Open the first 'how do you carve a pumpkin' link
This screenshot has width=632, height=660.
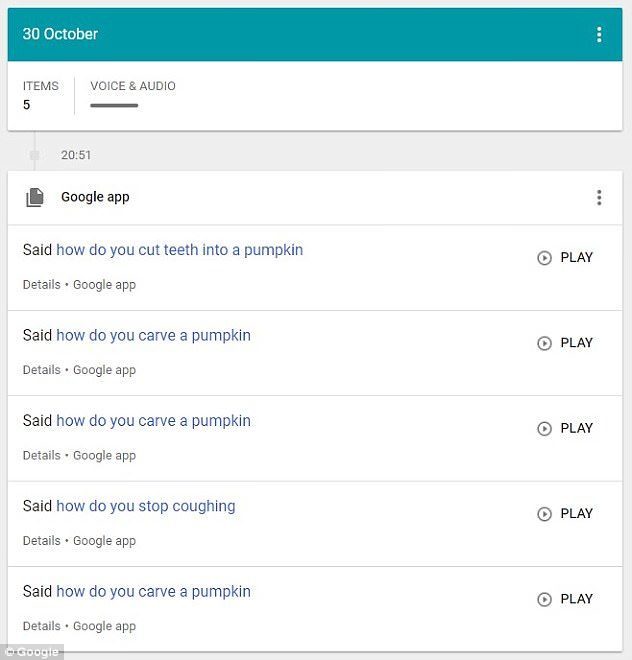tap(153, 335)
